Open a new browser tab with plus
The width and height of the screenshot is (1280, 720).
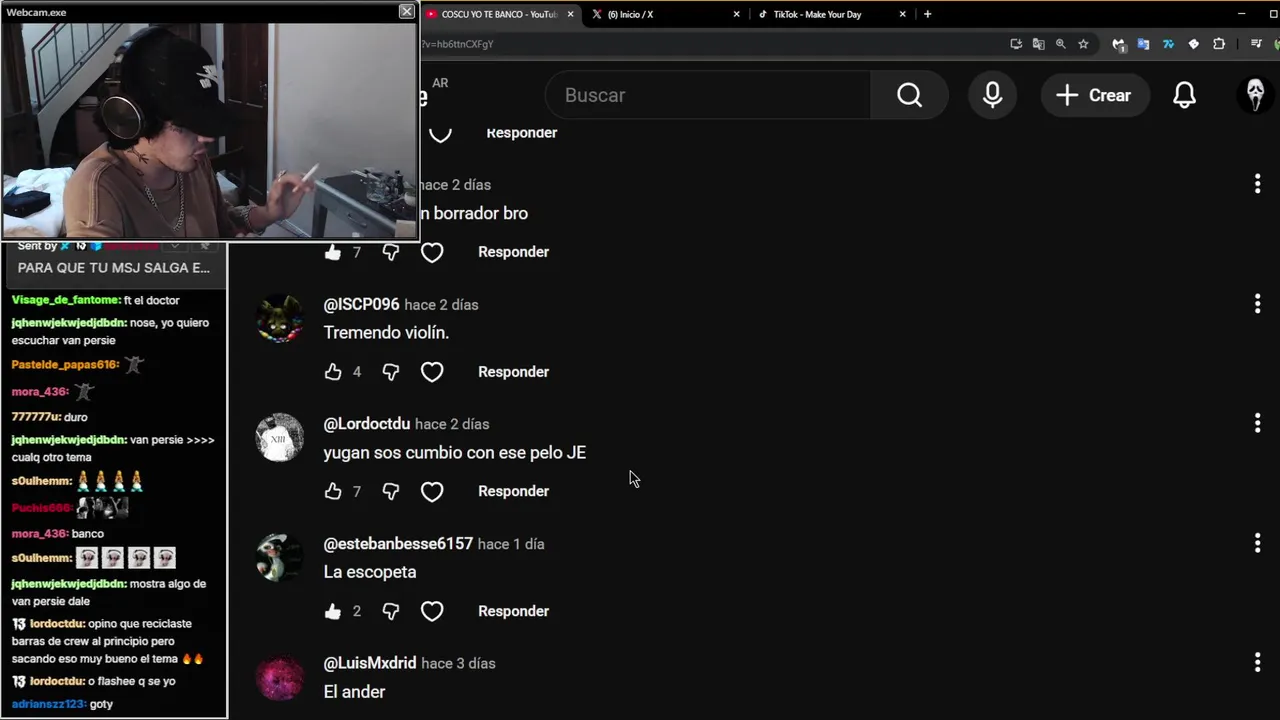pyautogui.click(x=927, y=14)
